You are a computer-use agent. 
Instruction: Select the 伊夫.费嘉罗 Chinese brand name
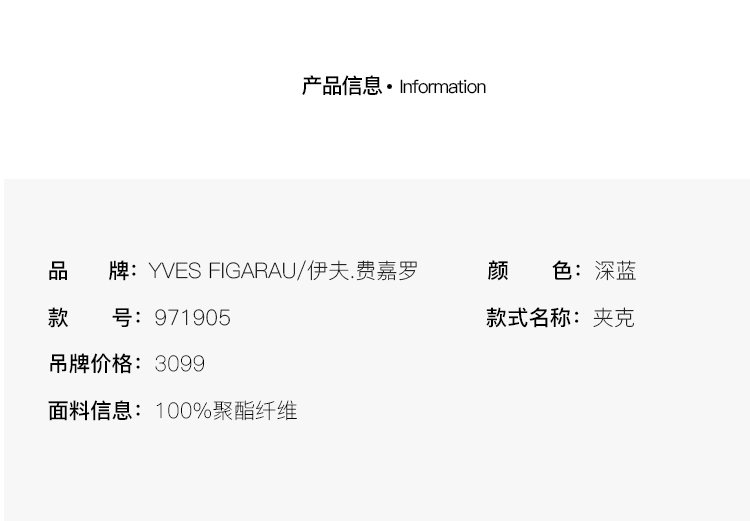(363, 271)
